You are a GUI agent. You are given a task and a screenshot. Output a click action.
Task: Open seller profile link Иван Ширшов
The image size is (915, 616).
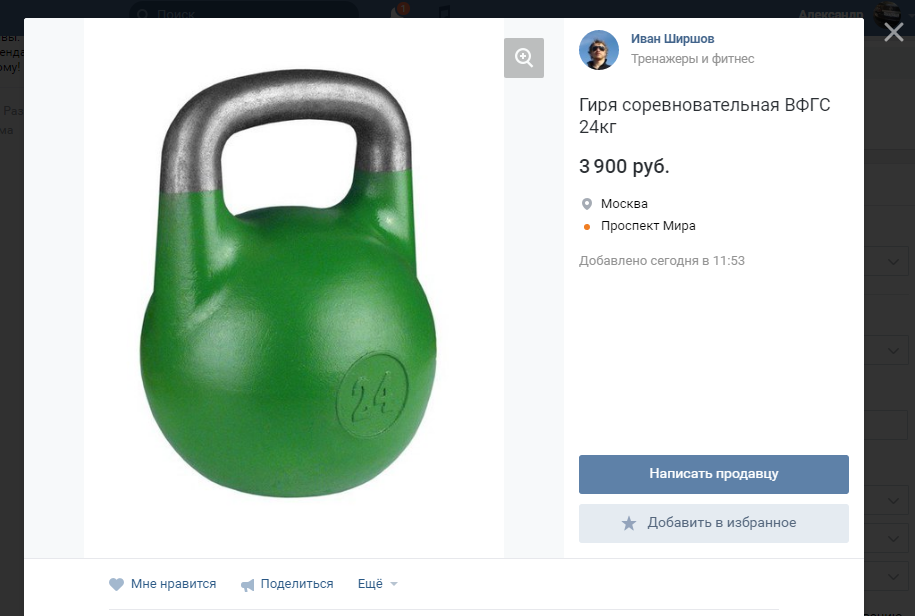[x=672, y=38]
